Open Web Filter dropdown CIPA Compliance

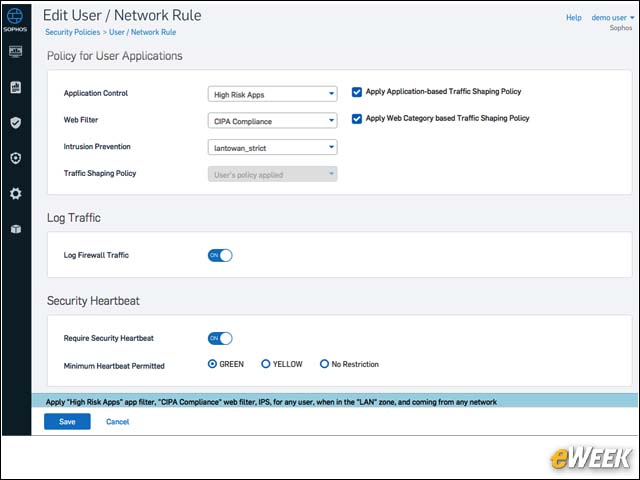point(272,121)
